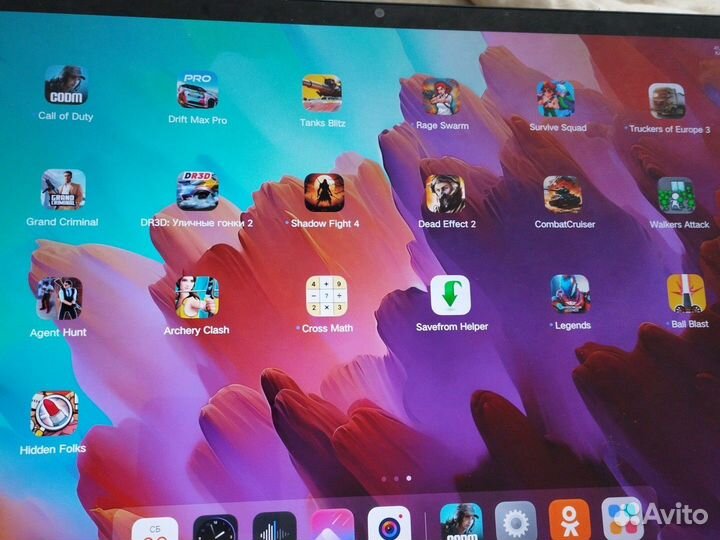This screenshot has height=540, width=720.
Task: Launch the Rage Swarm game
Action: pyautogui.click(x=441, y=96)
